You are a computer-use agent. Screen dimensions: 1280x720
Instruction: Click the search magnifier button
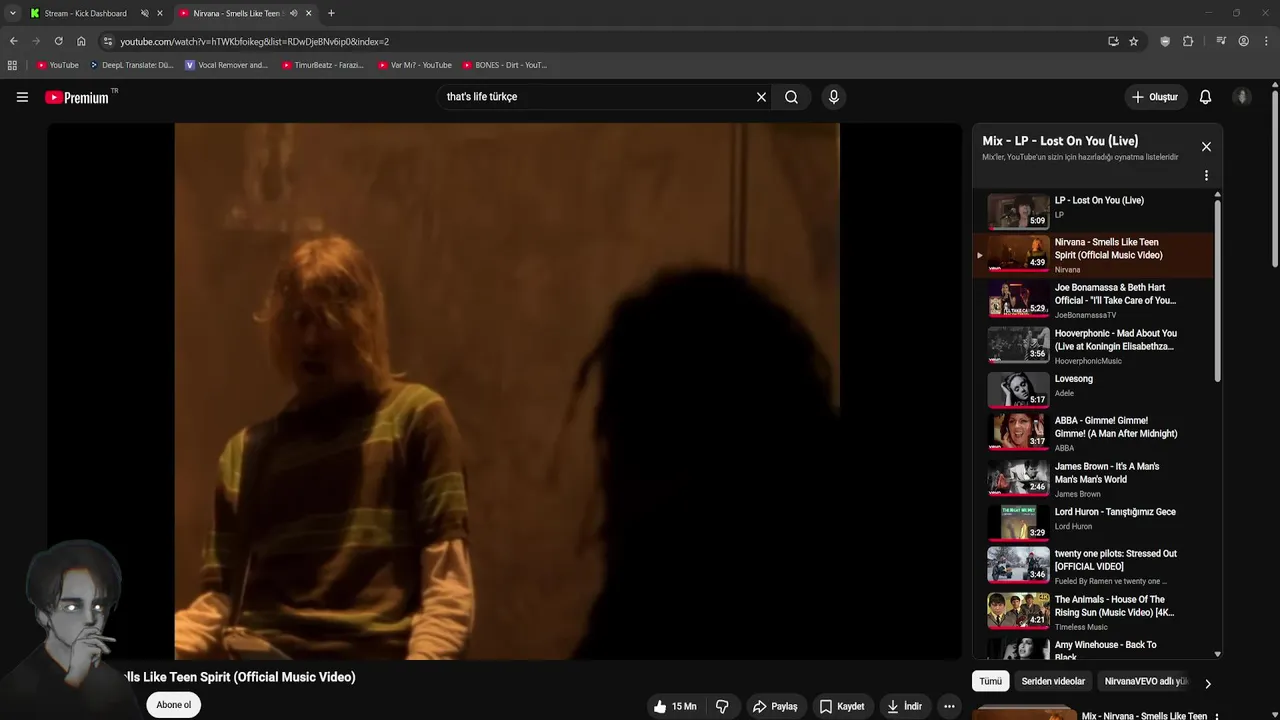791,97
